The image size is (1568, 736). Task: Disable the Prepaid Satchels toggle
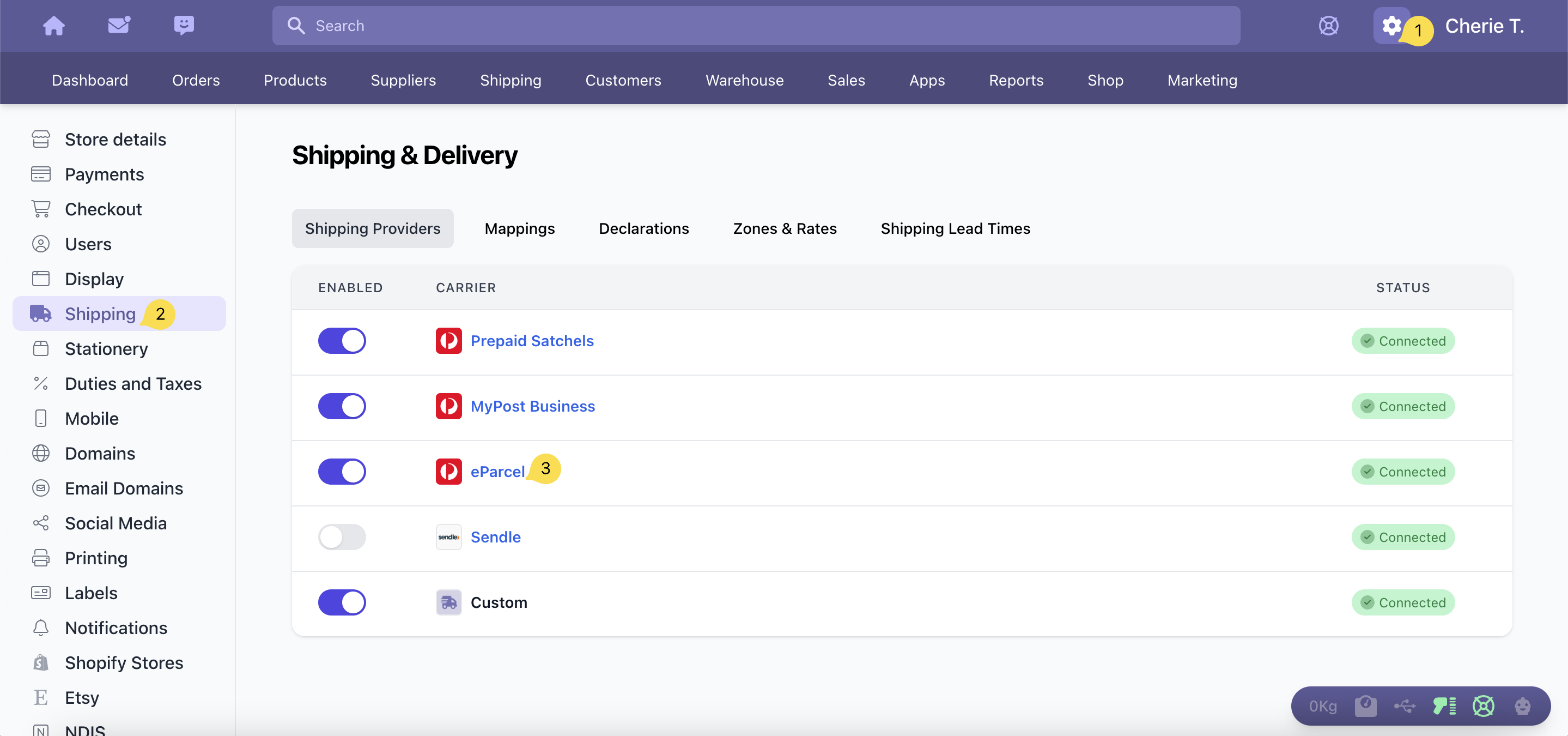click(x=342, y=341)
